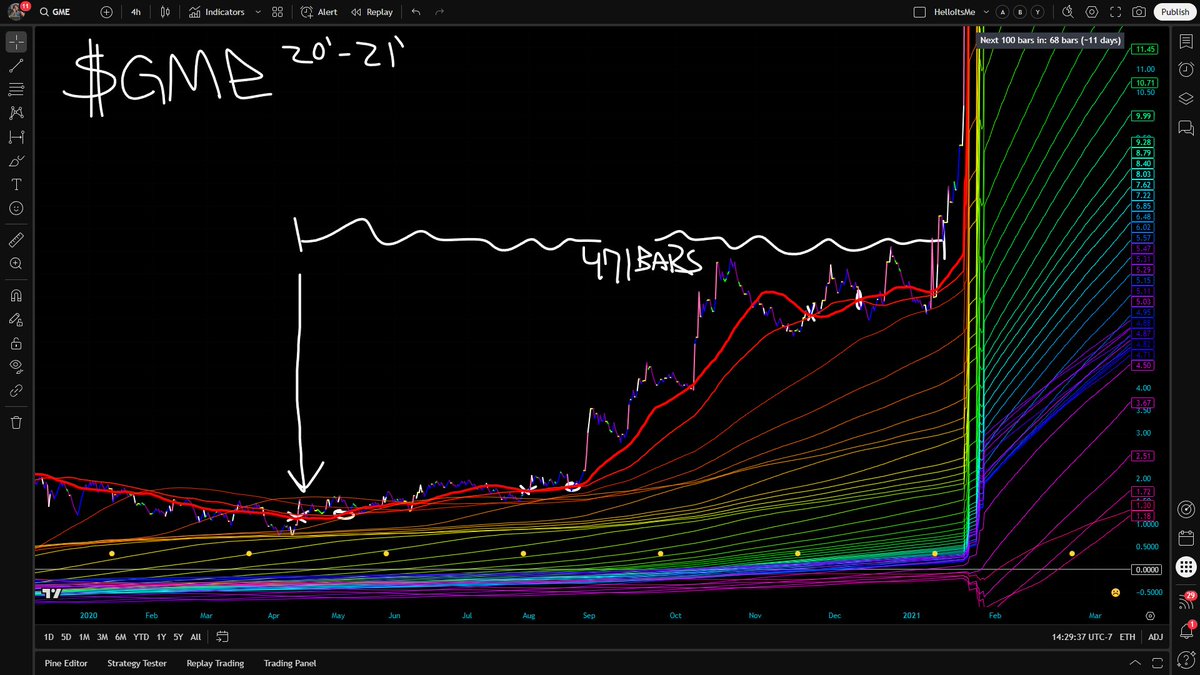This screenshot has height=675, width=1200.
Task: Take a chart snapshot with camera icon
Action: pos(1139,13)
